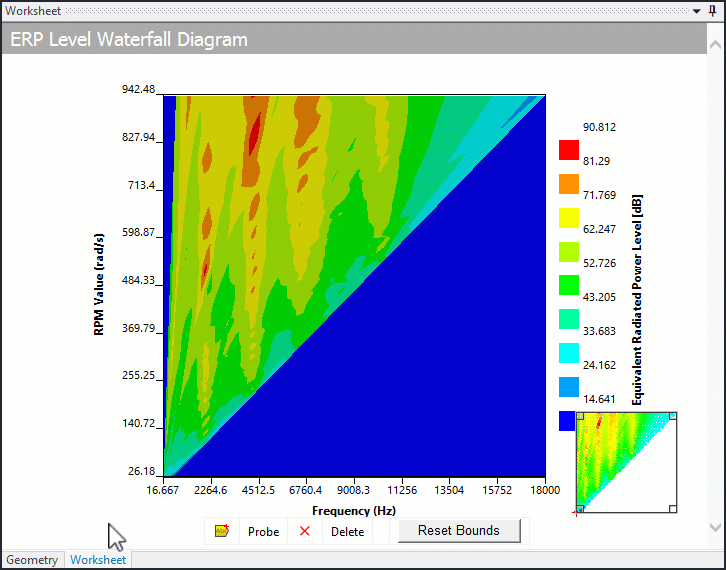Click the Frequency (Hz) axis label
726x570 pixels.
pyautogui.click(x=354, y=511)
